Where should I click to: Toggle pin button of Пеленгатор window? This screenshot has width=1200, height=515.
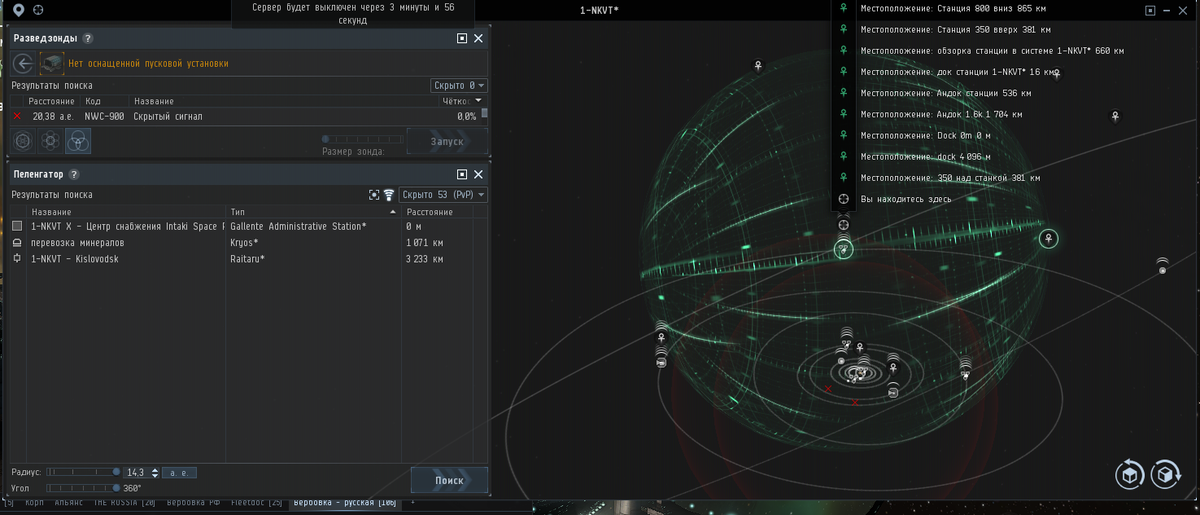coord(462,174)
